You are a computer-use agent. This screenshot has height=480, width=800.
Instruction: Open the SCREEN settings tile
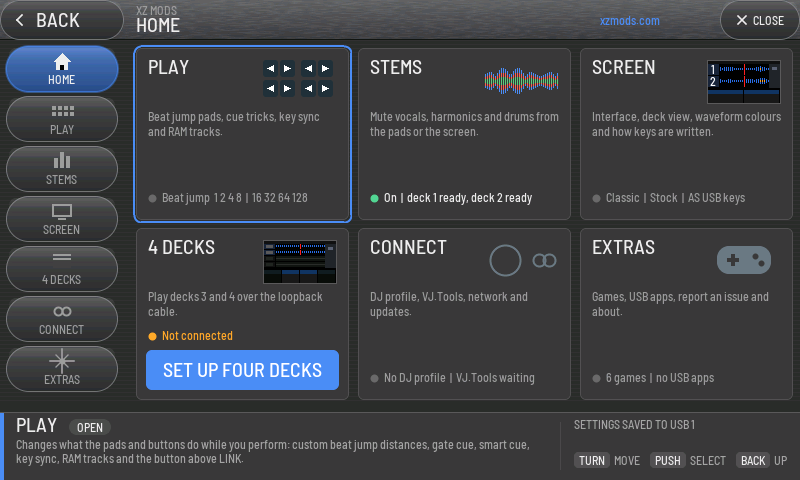point(686,134)
